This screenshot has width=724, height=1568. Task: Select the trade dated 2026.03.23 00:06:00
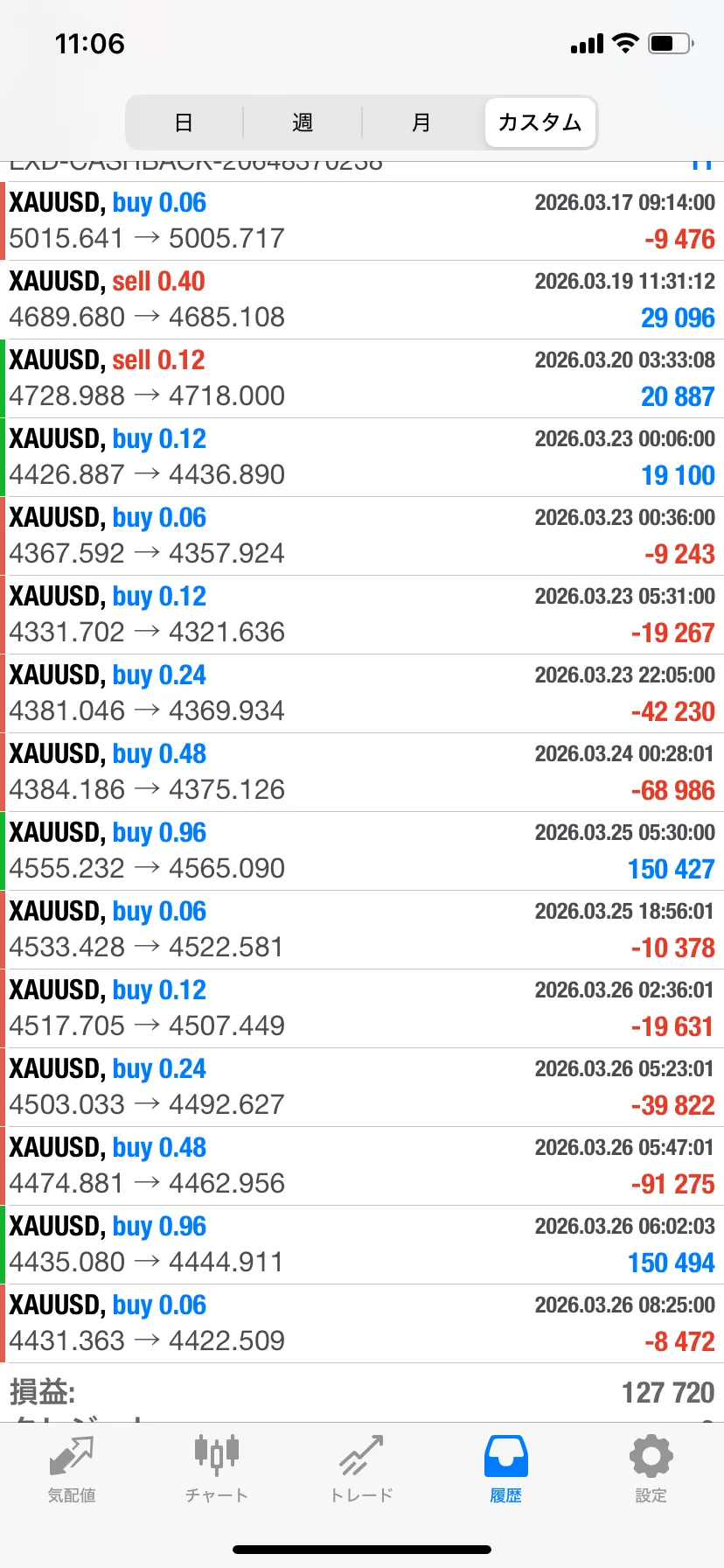(x=362, y=457)
